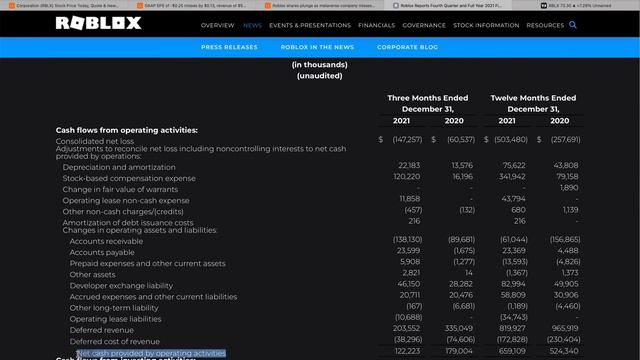Click the Operating lease non-cash expense label
The width and height of the screenshot is (640, 360).
[x=126, y=200]
